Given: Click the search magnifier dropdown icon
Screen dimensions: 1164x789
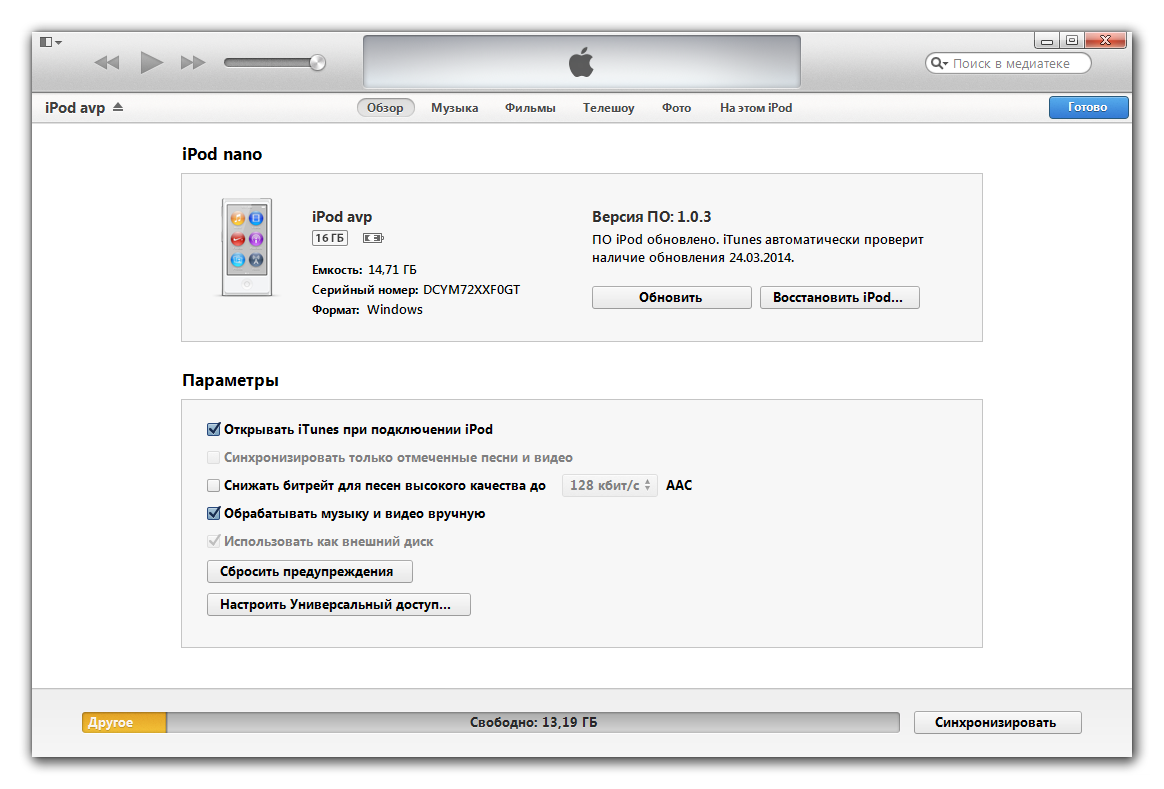Looking at the screenshot, I should 940,64.
